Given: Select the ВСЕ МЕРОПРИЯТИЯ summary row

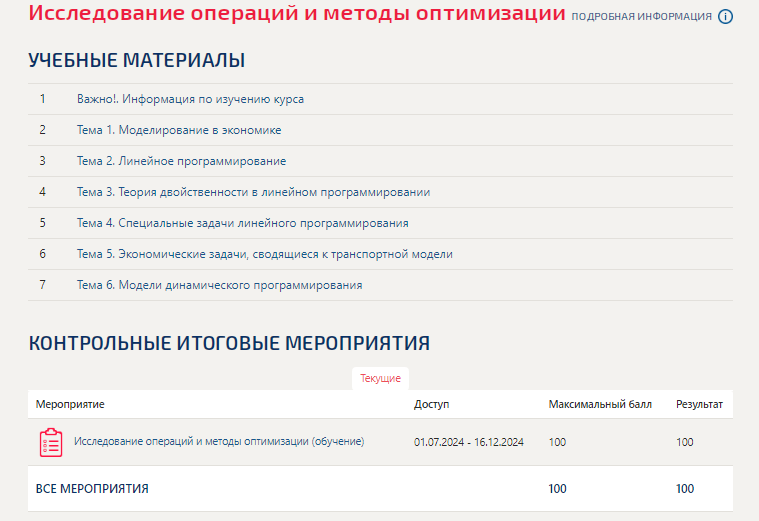Looking at the screenshot, I should pyautogui.click(x=92, y=489).
